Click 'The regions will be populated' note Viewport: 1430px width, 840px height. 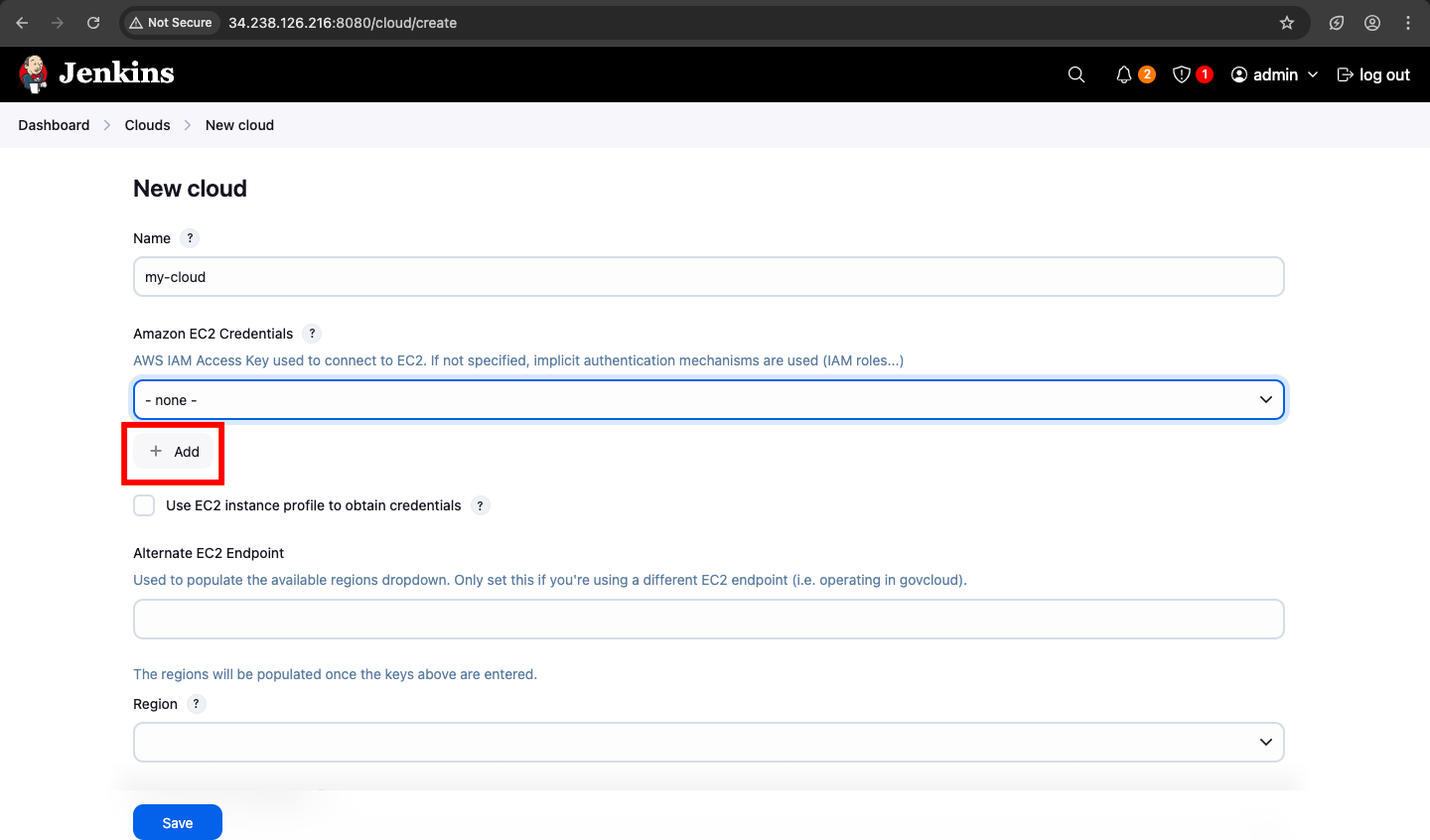(x=335, y=674)
